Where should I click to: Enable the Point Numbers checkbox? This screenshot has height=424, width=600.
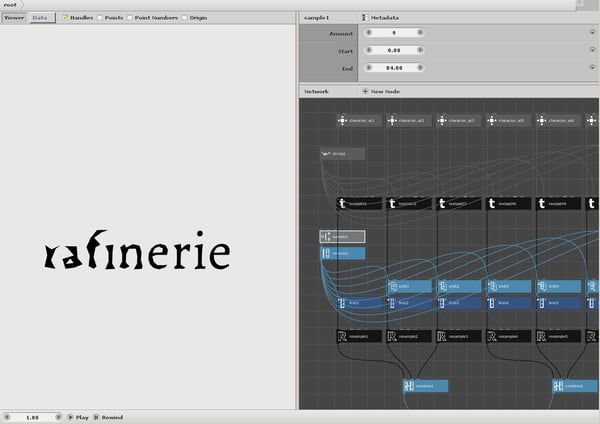pos(130,18)
